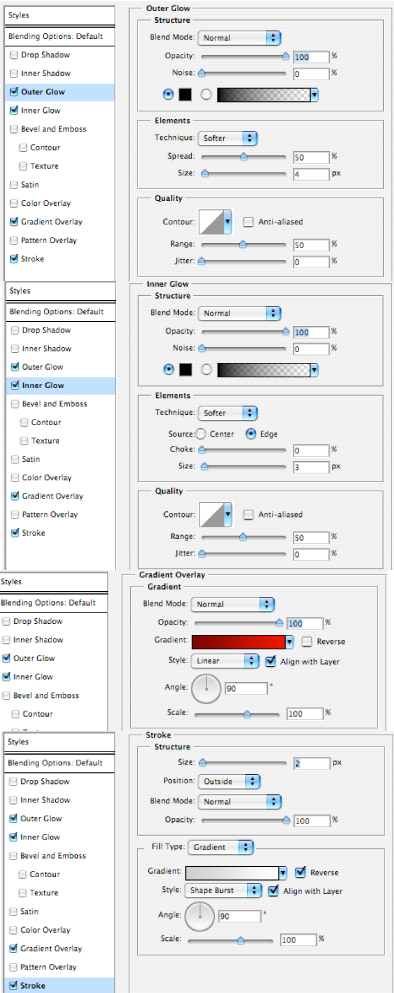Click the Contour curve thumbnail in Inner Glow settings
The height and width of the screenshot is (993, 394).
[212, 515]
